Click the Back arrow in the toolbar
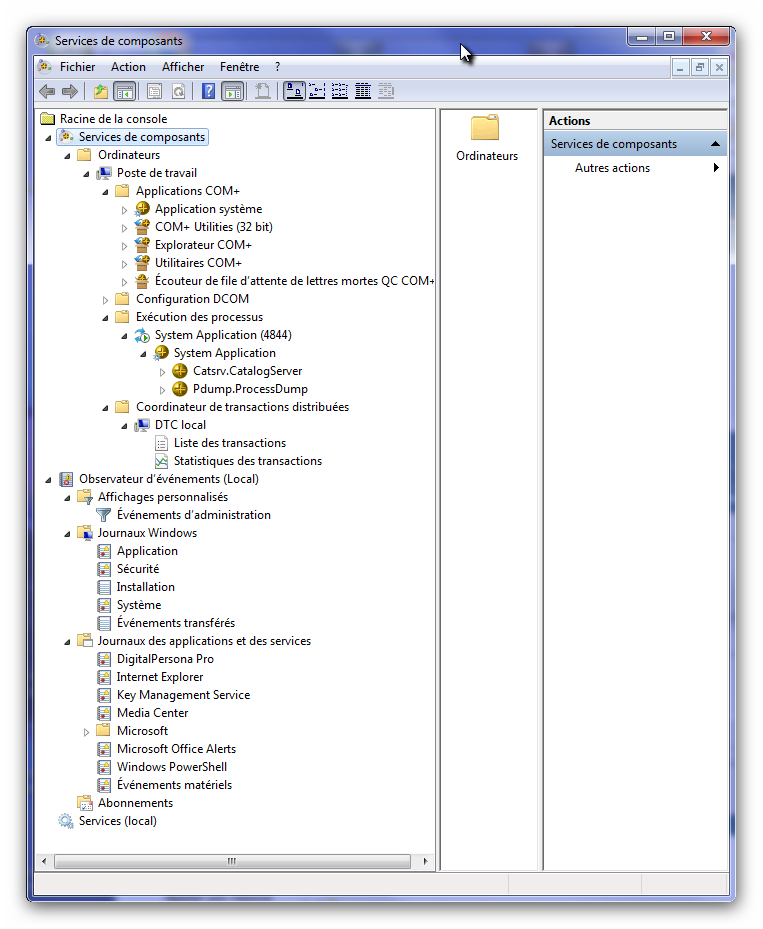The image size is (763, 929). [x=46, y=92]
